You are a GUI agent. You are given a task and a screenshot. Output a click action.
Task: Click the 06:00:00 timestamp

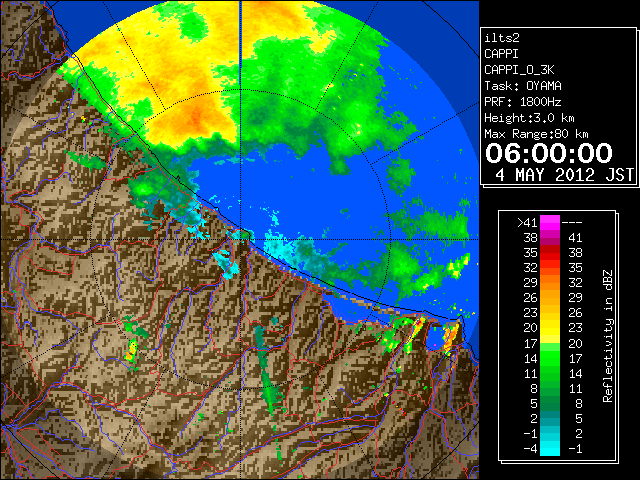549,153
